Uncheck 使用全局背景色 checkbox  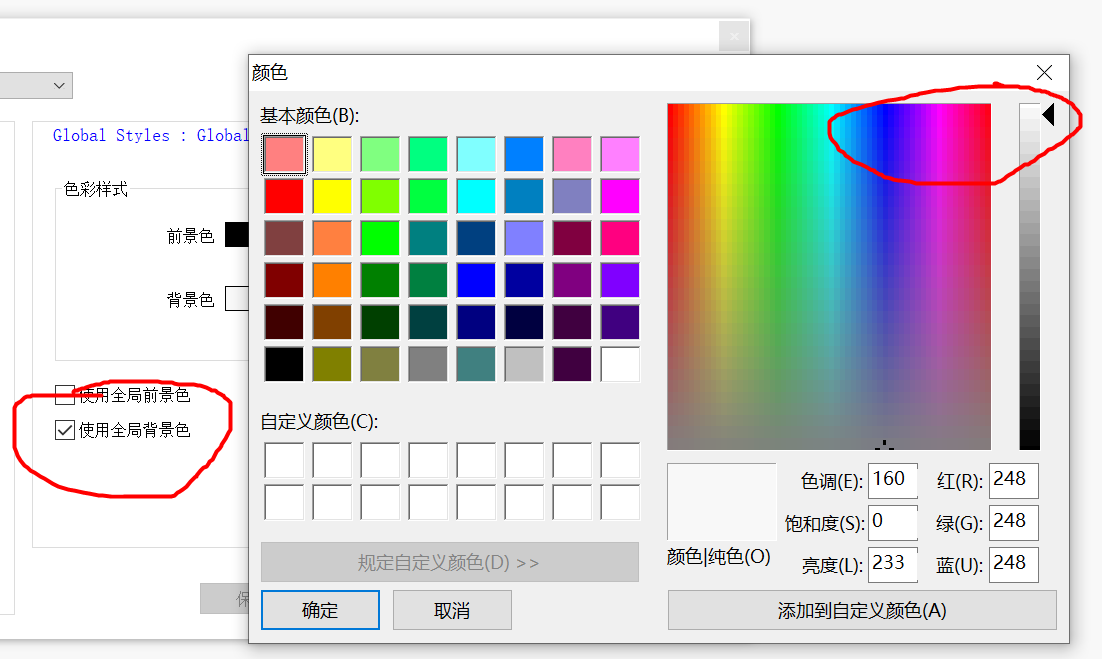[65, 430]
